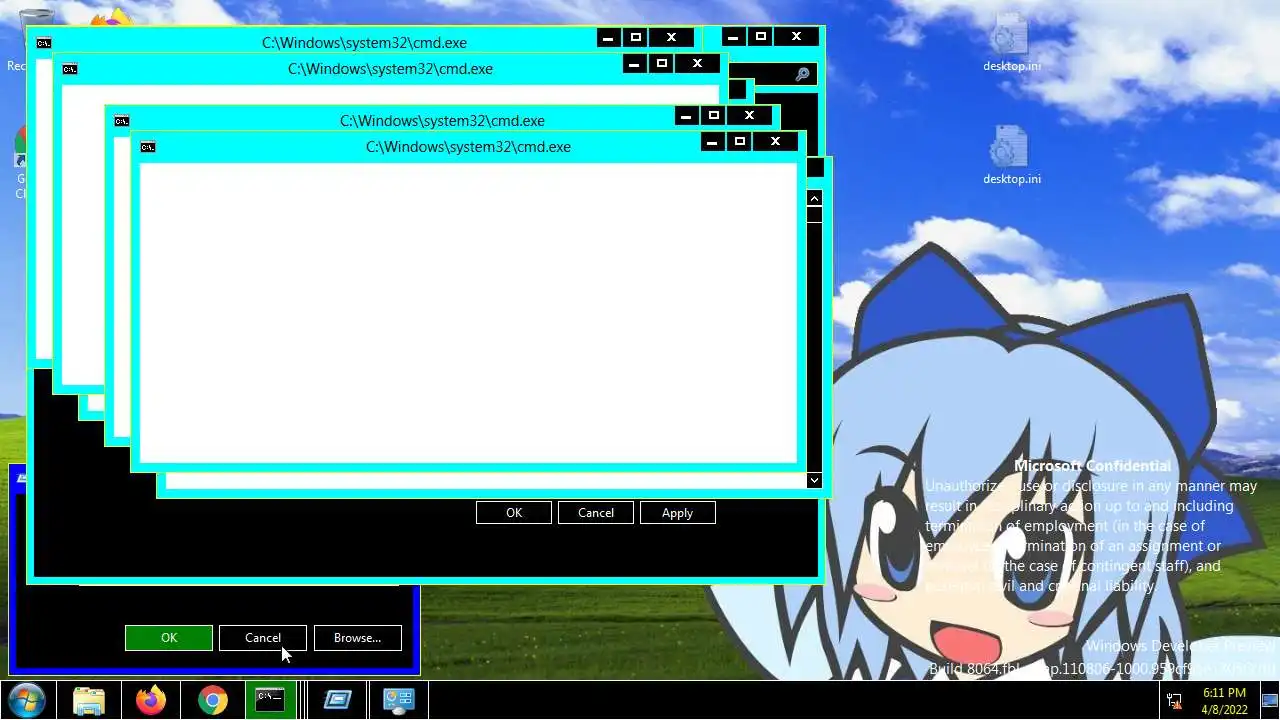Launch Firefox from the taskbar
The height and width of the screenshot is (720, 1280).
click(x=151, y=700)
